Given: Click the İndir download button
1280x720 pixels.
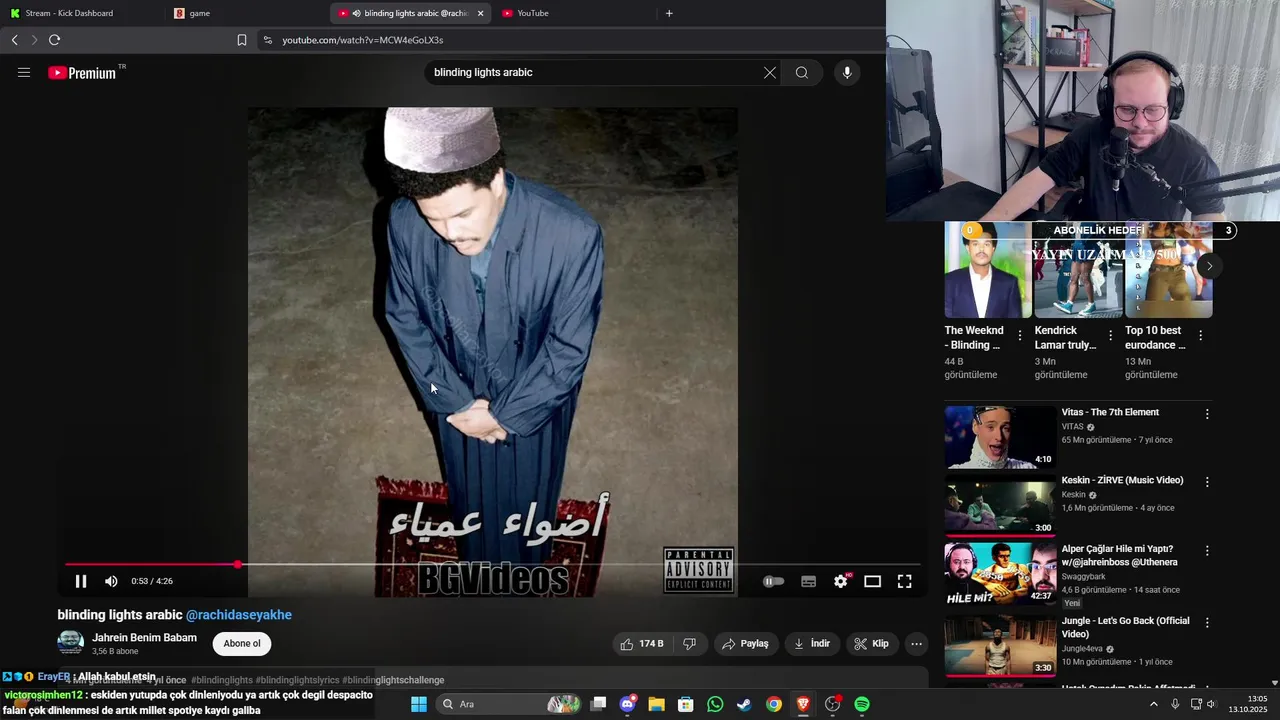Looking at the screenshot, I should pos(812,644).
